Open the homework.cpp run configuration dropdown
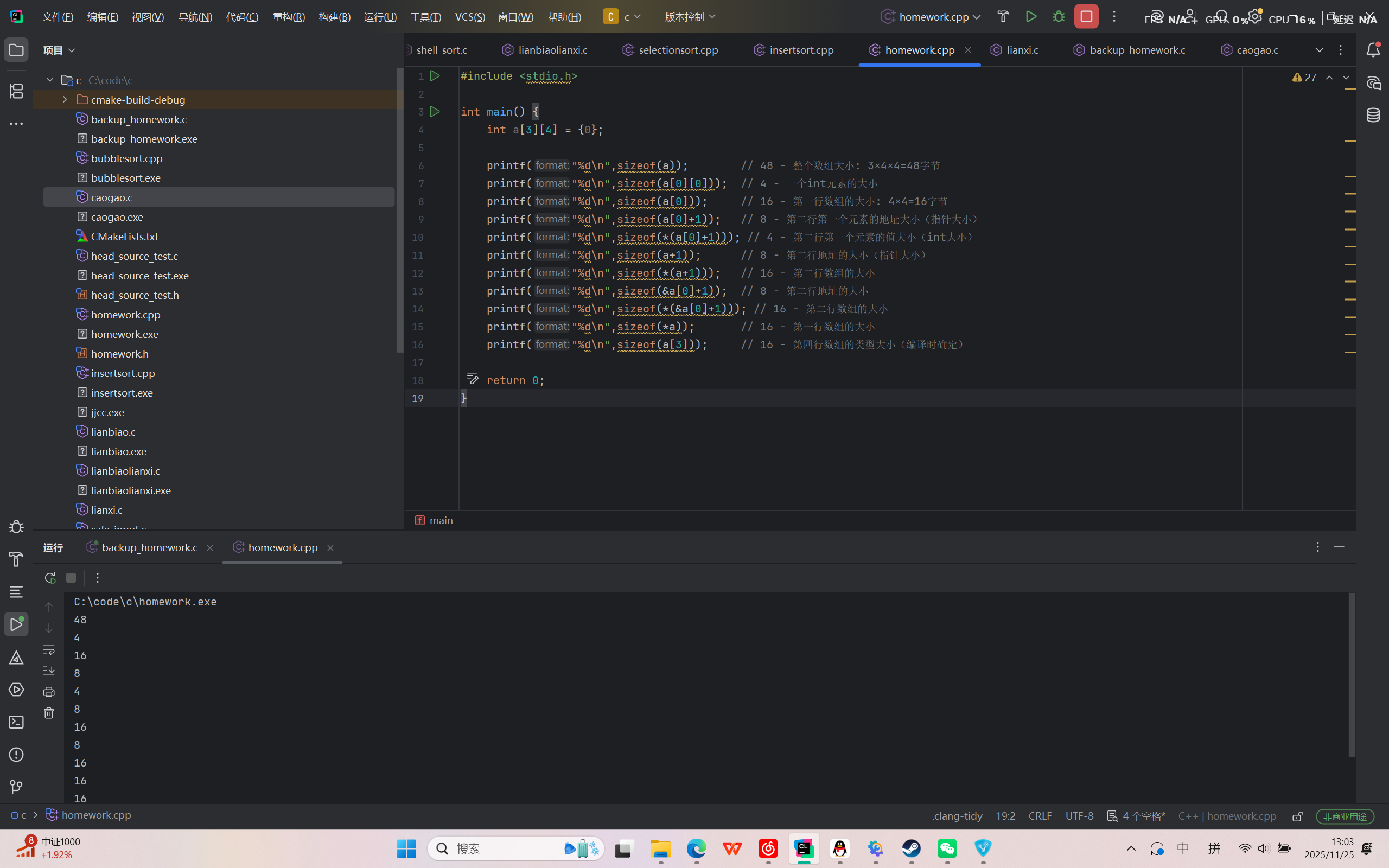 coord(932,17)
